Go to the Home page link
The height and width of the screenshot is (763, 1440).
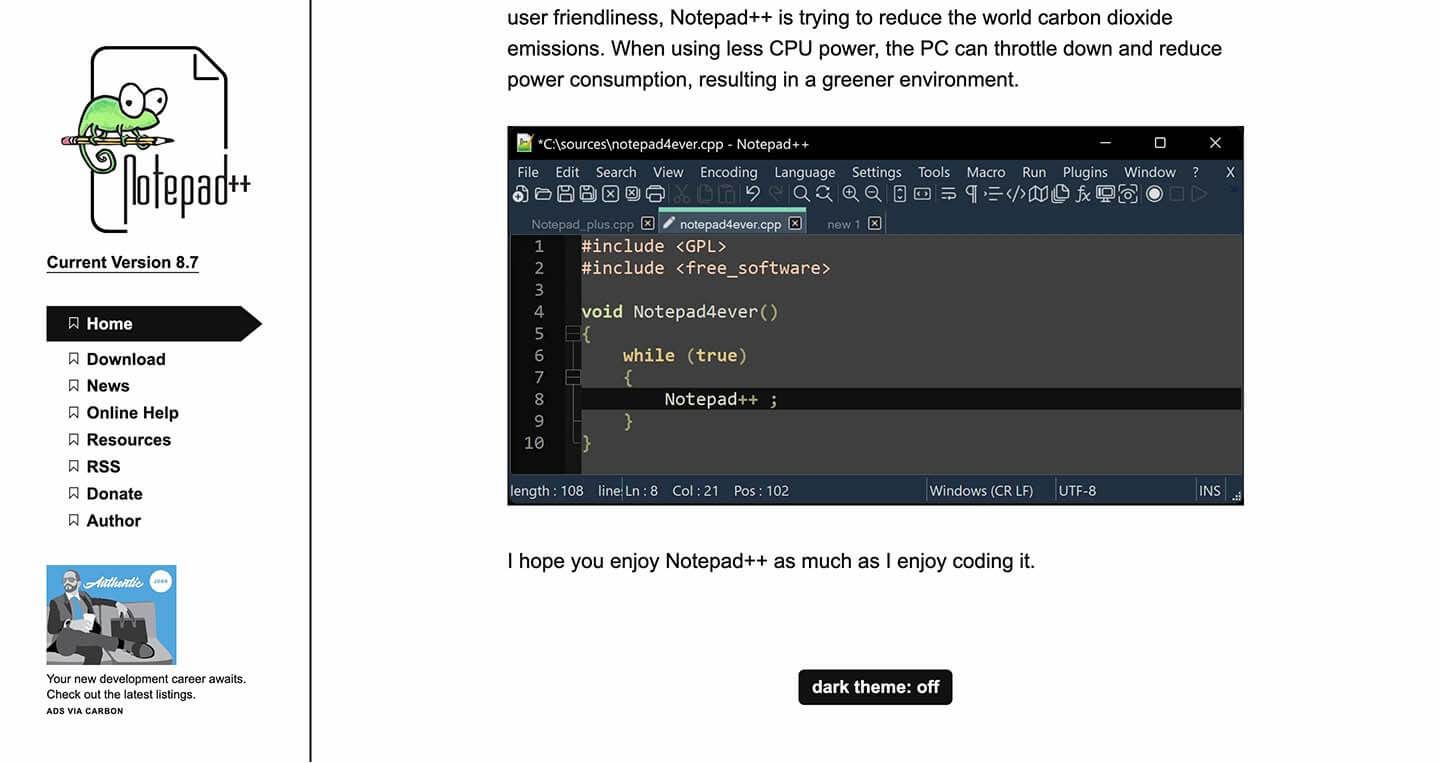[x=109, y=324]
